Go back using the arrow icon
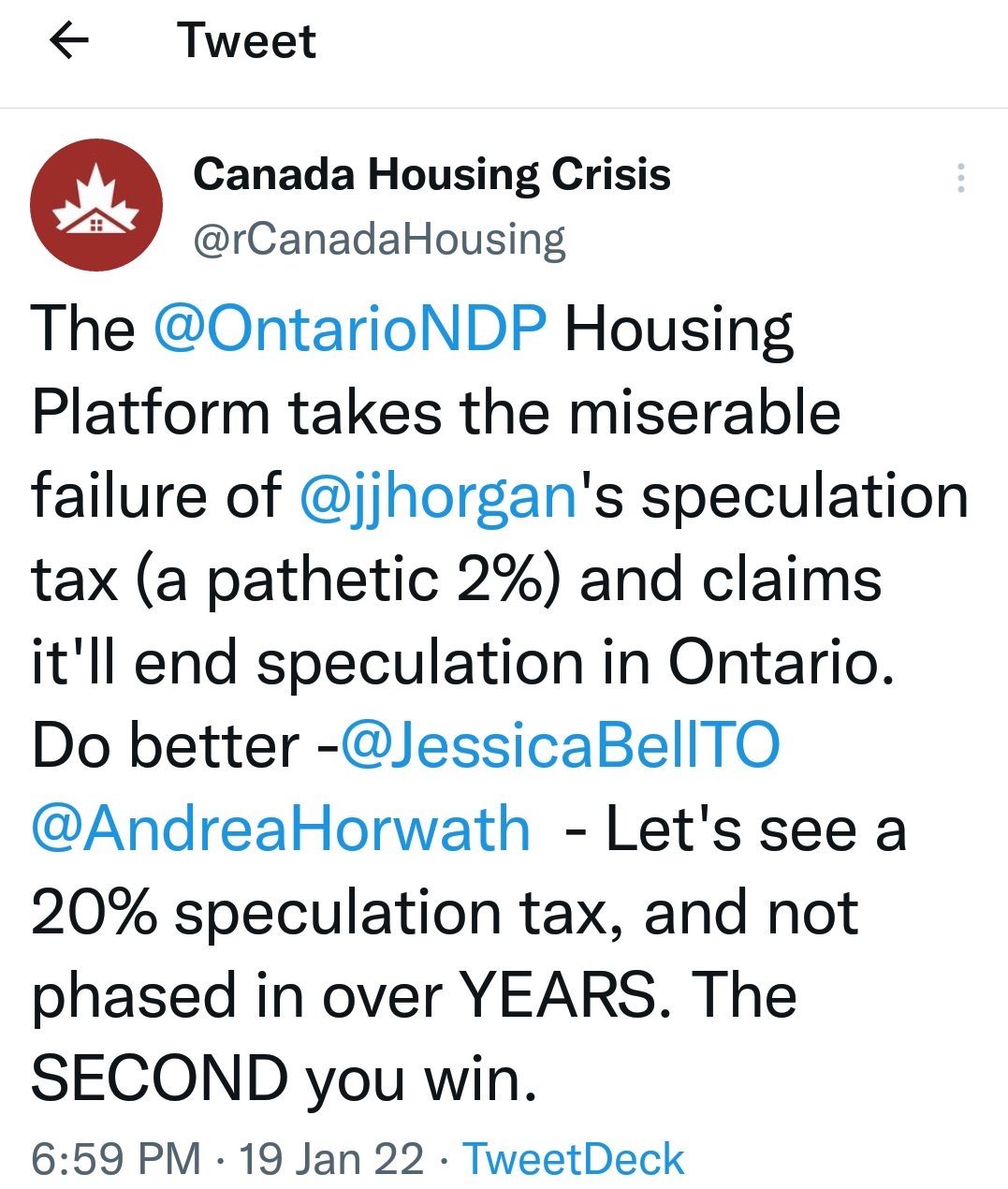The width and height of the screenshot is (1008, 1189). pyautogui.click(x=68, y=41)
